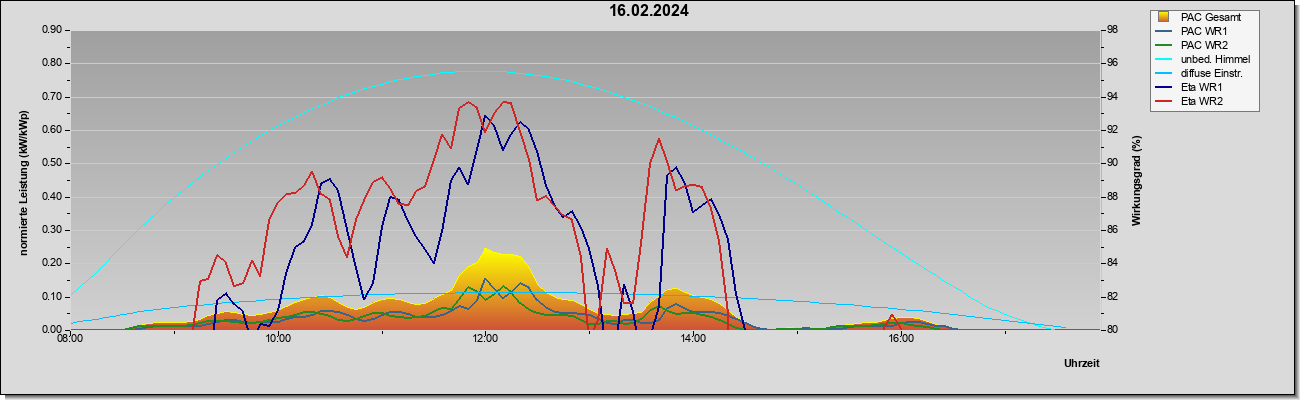Select the PAC WR1 legend entry
The width and height of the screenshot is (1300, 400).
click(1192, 31)
